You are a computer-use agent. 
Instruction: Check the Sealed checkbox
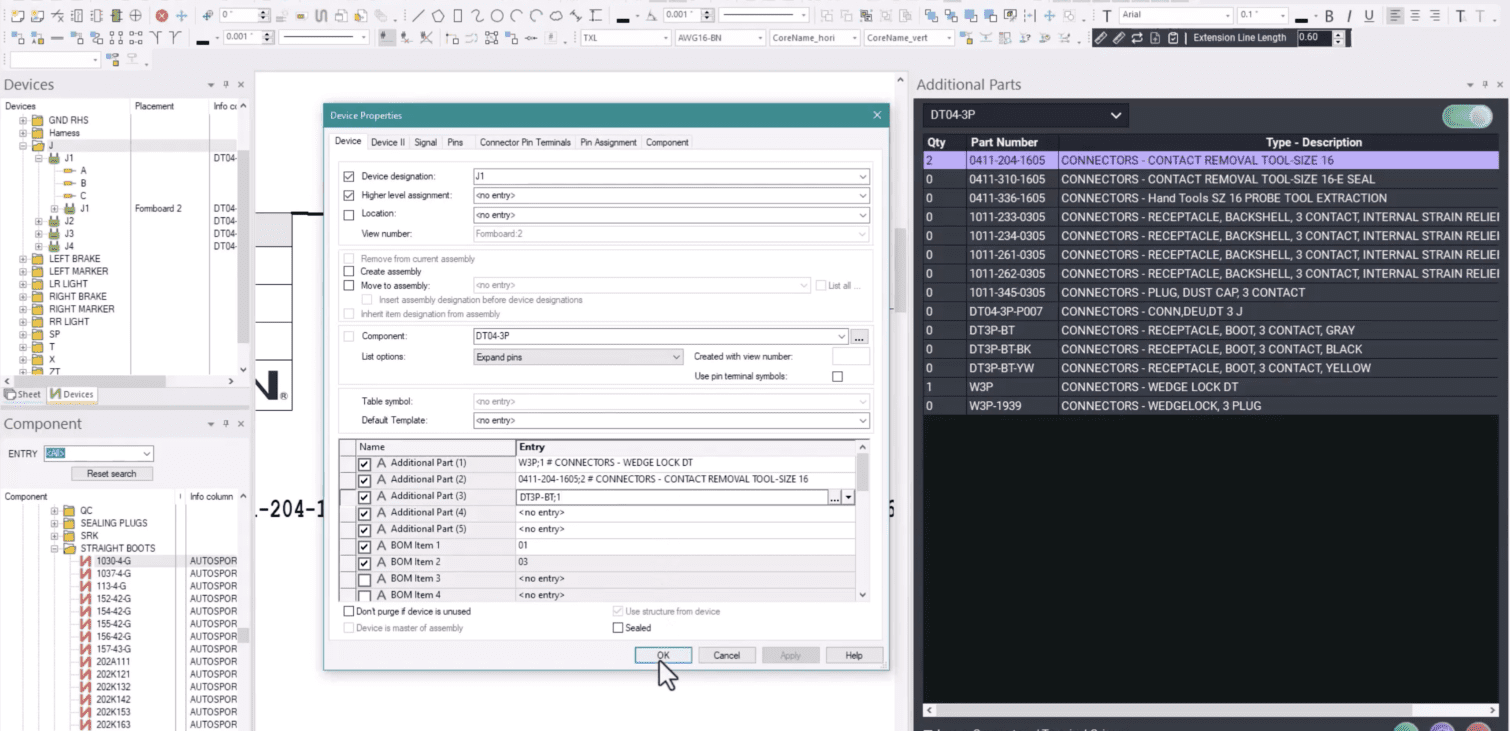618,628
